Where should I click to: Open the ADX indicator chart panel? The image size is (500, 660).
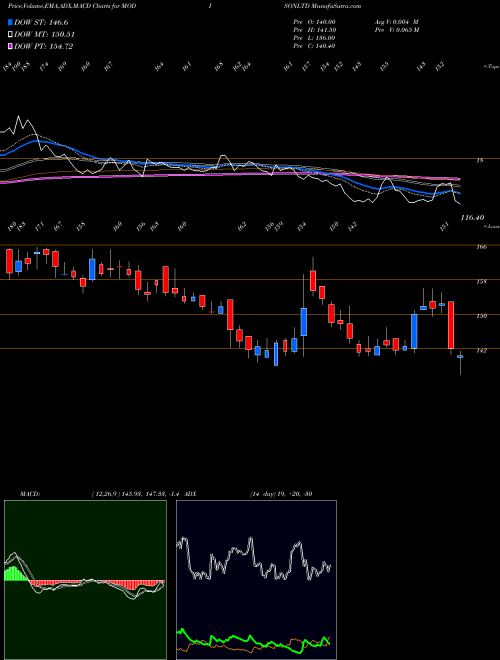256,580
